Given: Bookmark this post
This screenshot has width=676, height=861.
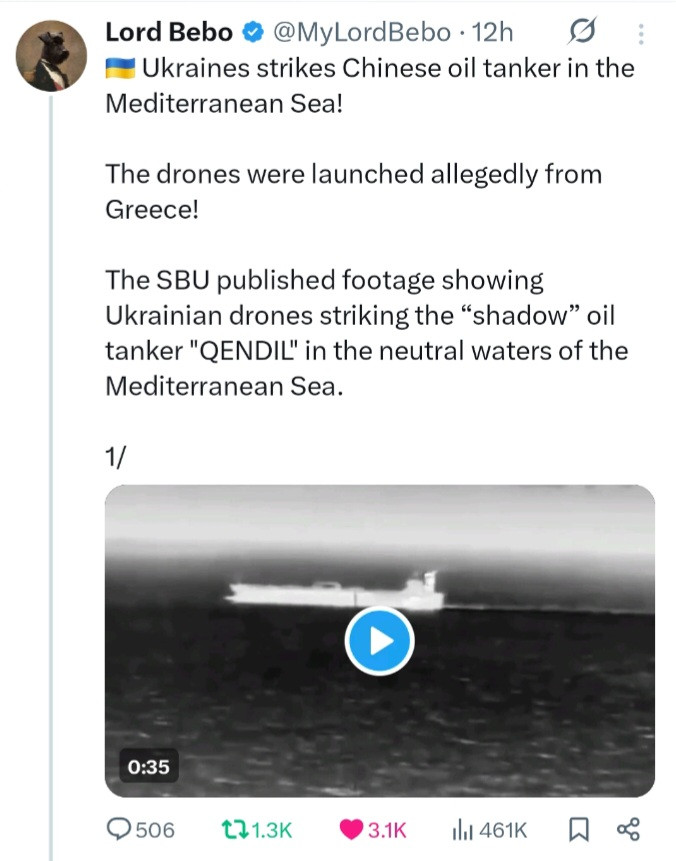Looking at the screenshot, I should click(578, 829).
